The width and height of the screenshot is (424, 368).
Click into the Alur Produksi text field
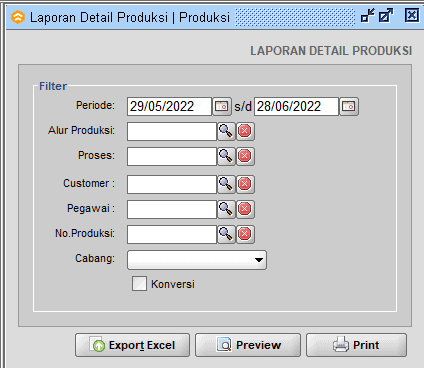point(172,131)
